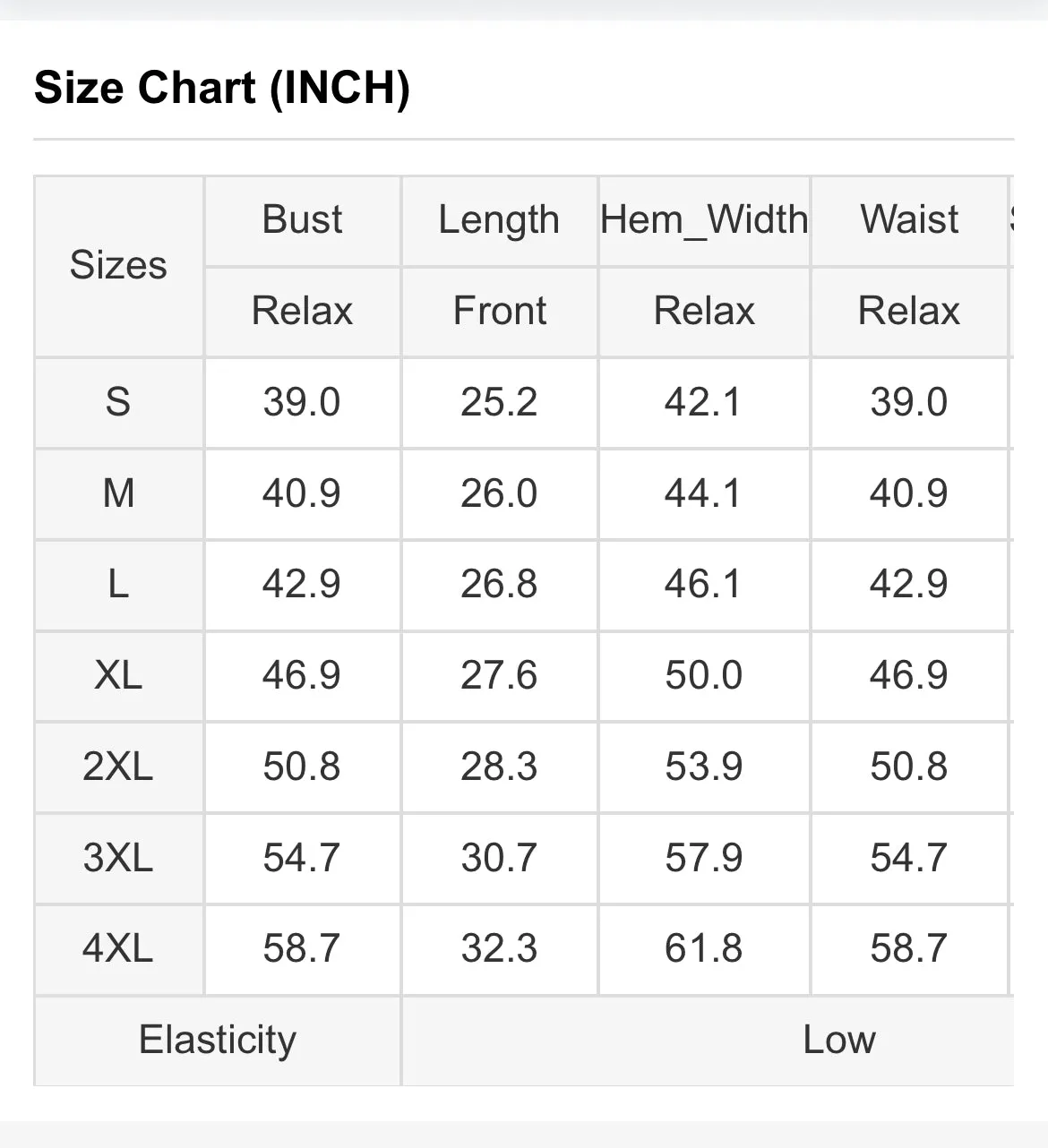Click the 50.0 hem width cell
1048x1148 pixels.
pos(704,675)
